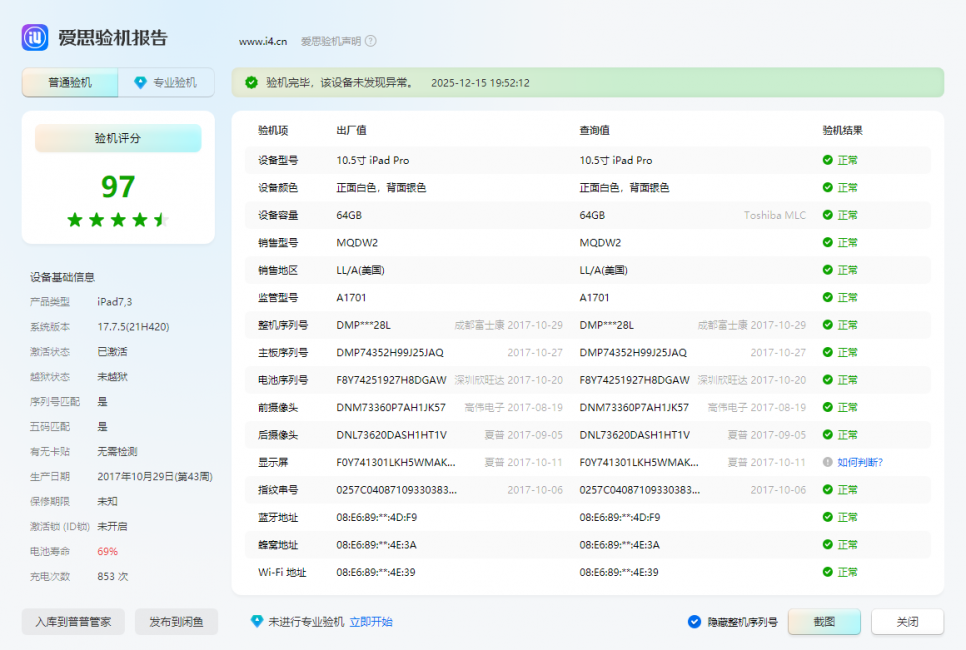Click the blue question mark next to 如何判断

coord(827,462)
